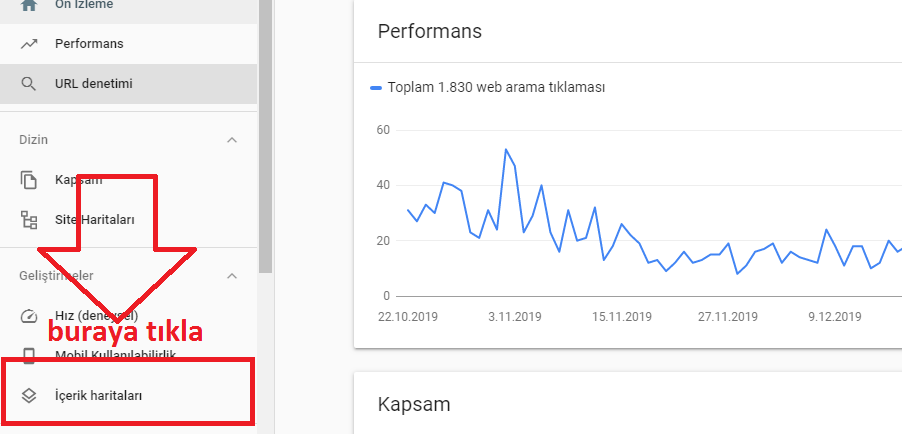Click the speedometer icon for Hız (deneysel)
The width and height of the screenshot is (902, 434).
pos(29,316)
